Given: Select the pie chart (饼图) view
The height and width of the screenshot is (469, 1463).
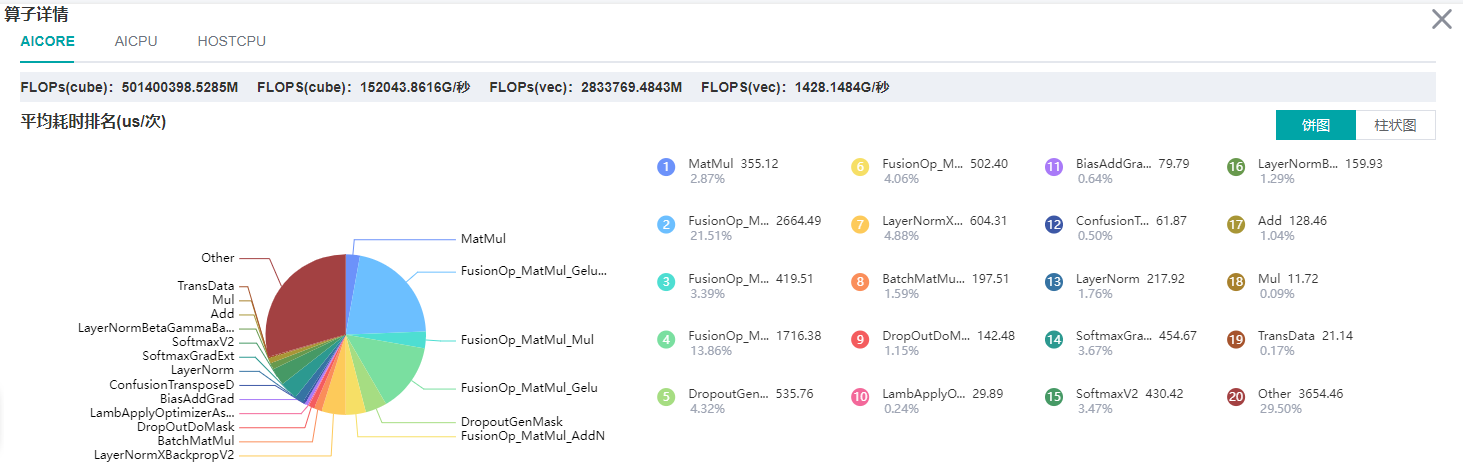Looking at the screenshot, I should click(1315, 125).
